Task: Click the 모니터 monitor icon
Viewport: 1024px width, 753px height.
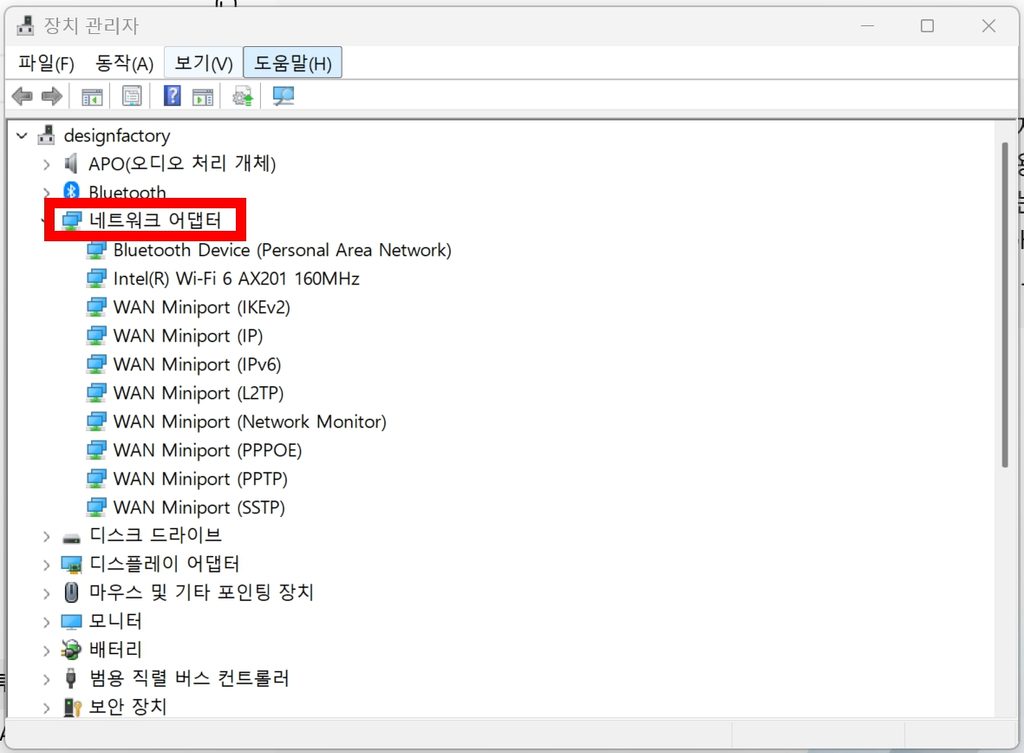Action: pos(71,621)
